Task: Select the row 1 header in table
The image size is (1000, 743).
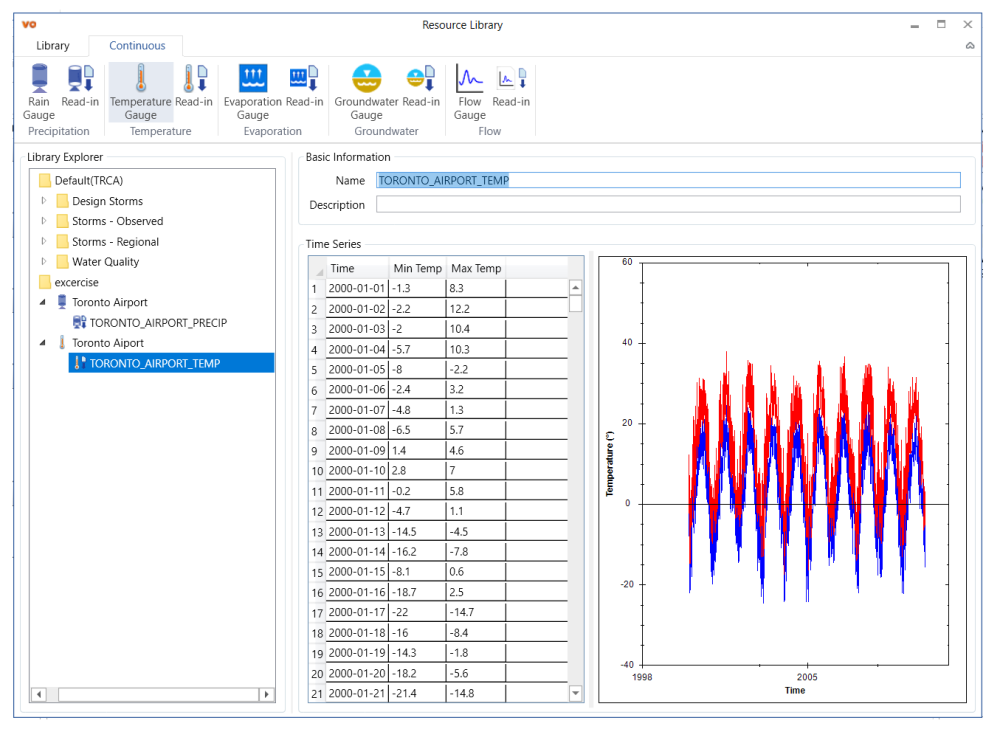Action: click(318, 289)
